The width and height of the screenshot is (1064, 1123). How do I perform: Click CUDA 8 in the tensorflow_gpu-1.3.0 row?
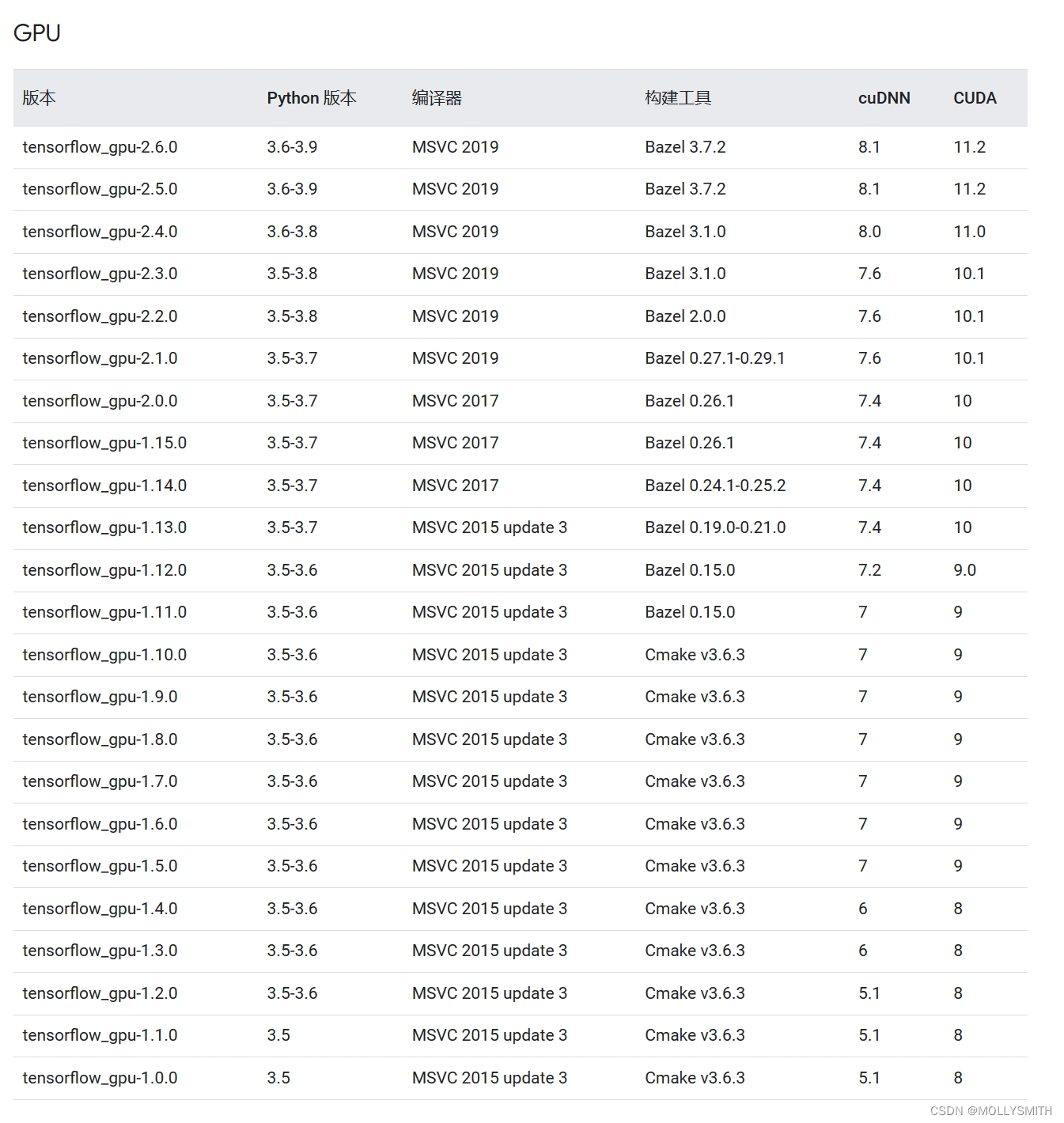point(958,951)
